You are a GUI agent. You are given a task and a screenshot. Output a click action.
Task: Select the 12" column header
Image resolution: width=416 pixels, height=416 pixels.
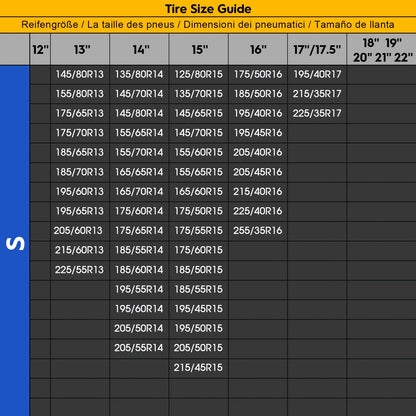40,49
